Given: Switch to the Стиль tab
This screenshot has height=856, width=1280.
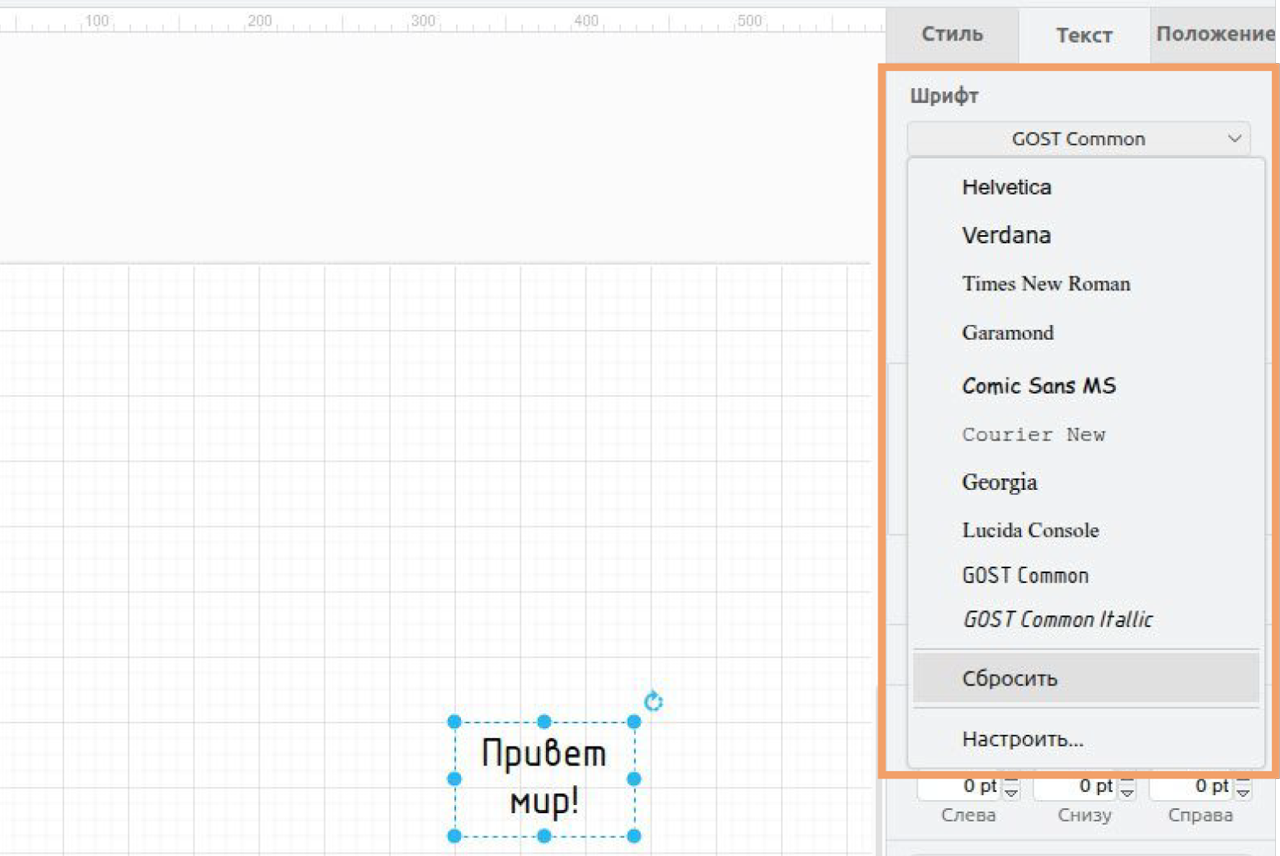Looking at the screenshot, I should point(952,34).
